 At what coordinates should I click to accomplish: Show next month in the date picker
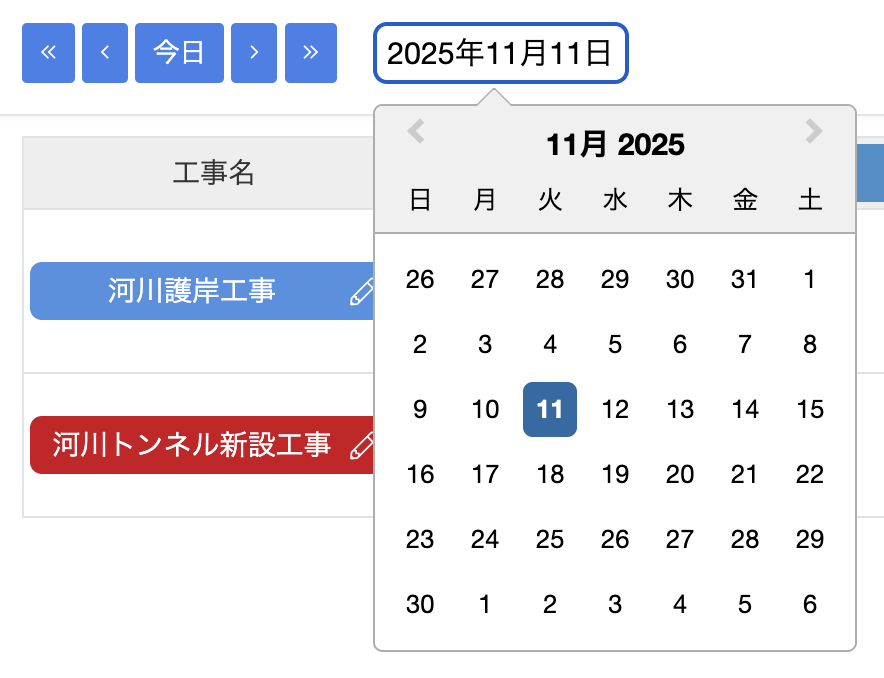tap(814, 131)
